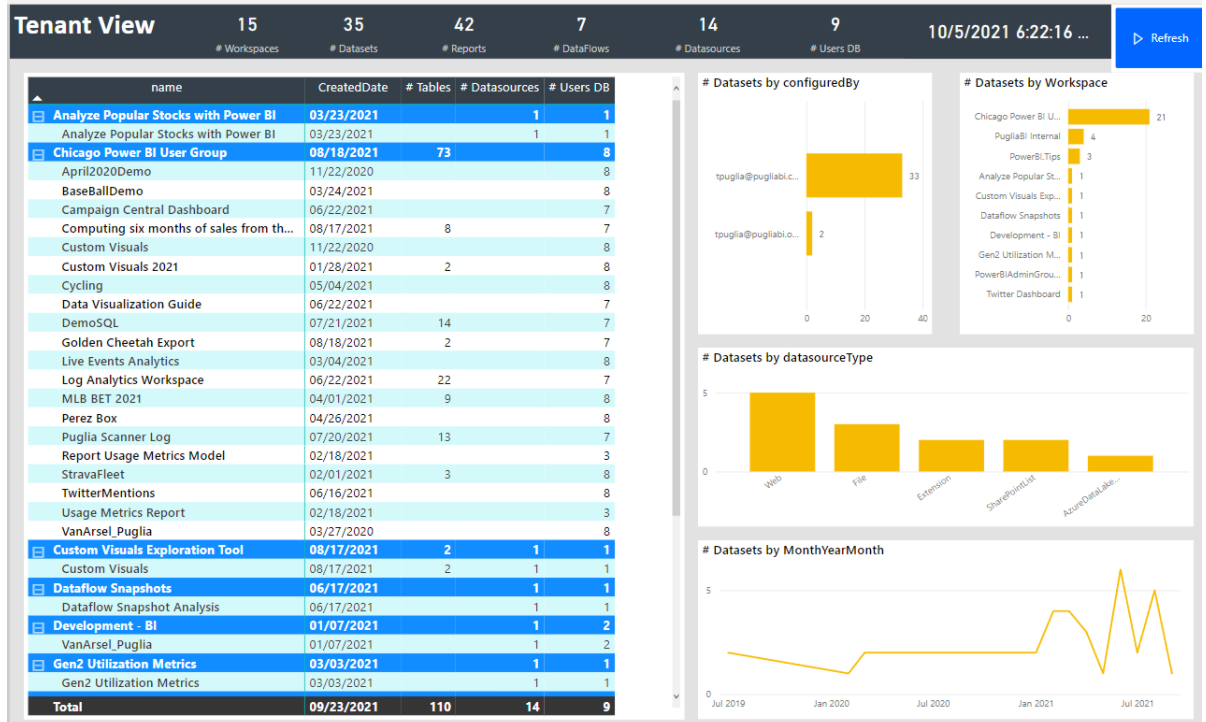Select Log Analytics Workspace row
The height and width of the screenshot is (722, 1206).
pyautogui.click(x=321, y=380)
